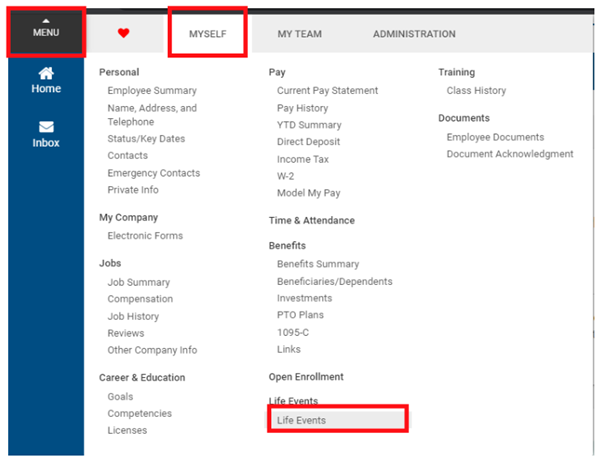Image resolution: width=600 pixels, height=466 pixels.
Task: Click the Inbox label in sidebar
Action: click(x=46, y=143)
